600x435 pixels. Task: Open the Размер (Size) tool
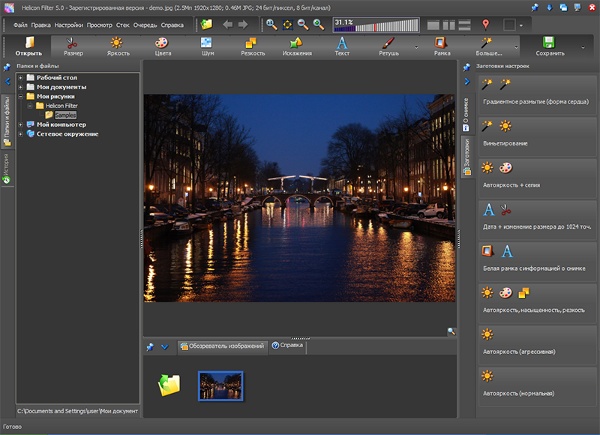click(73, 46)
